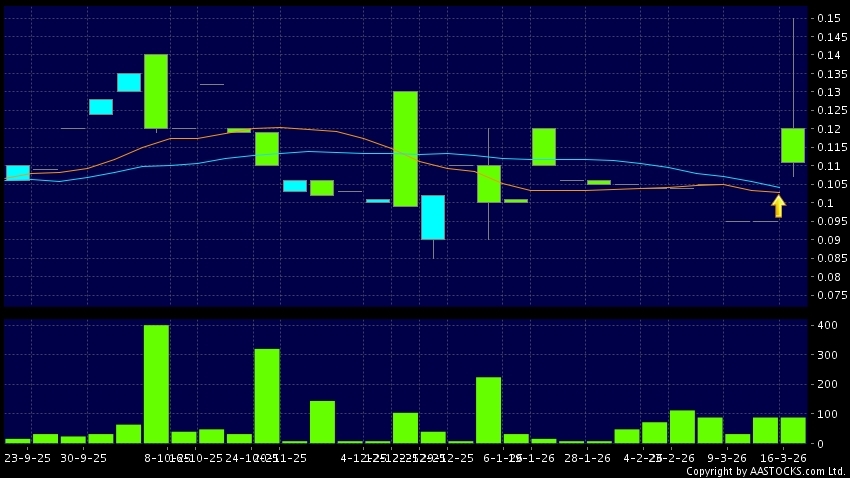The width and height of the screenshot is (850, 478).
Task: Select the large green candle reaching 0.13
Action: pyautogui.click(x=405, y=148)
